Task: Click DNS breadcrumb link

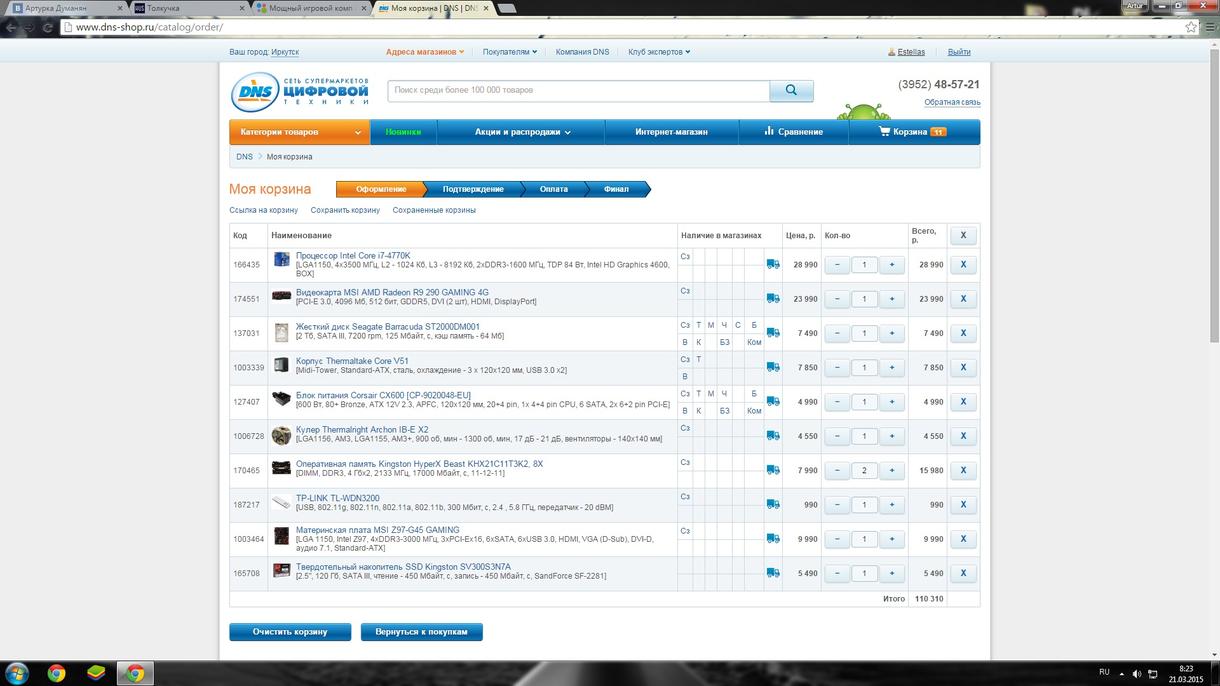Action: pos(244,157)
